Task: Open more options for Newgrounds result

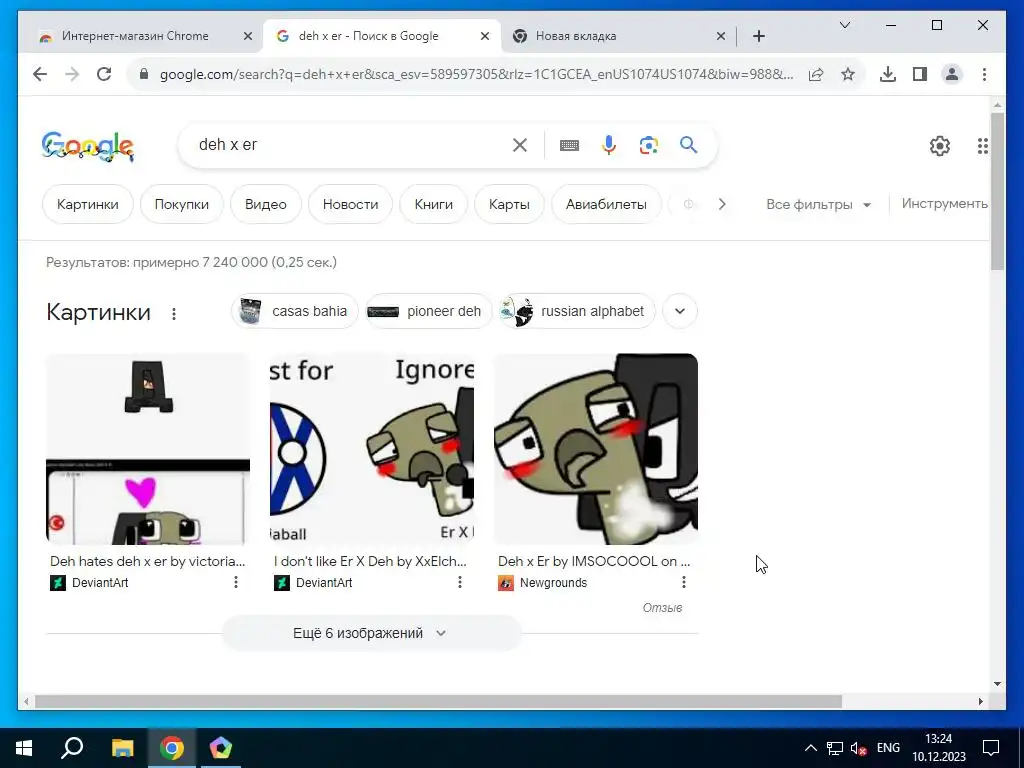Action: 684,582
